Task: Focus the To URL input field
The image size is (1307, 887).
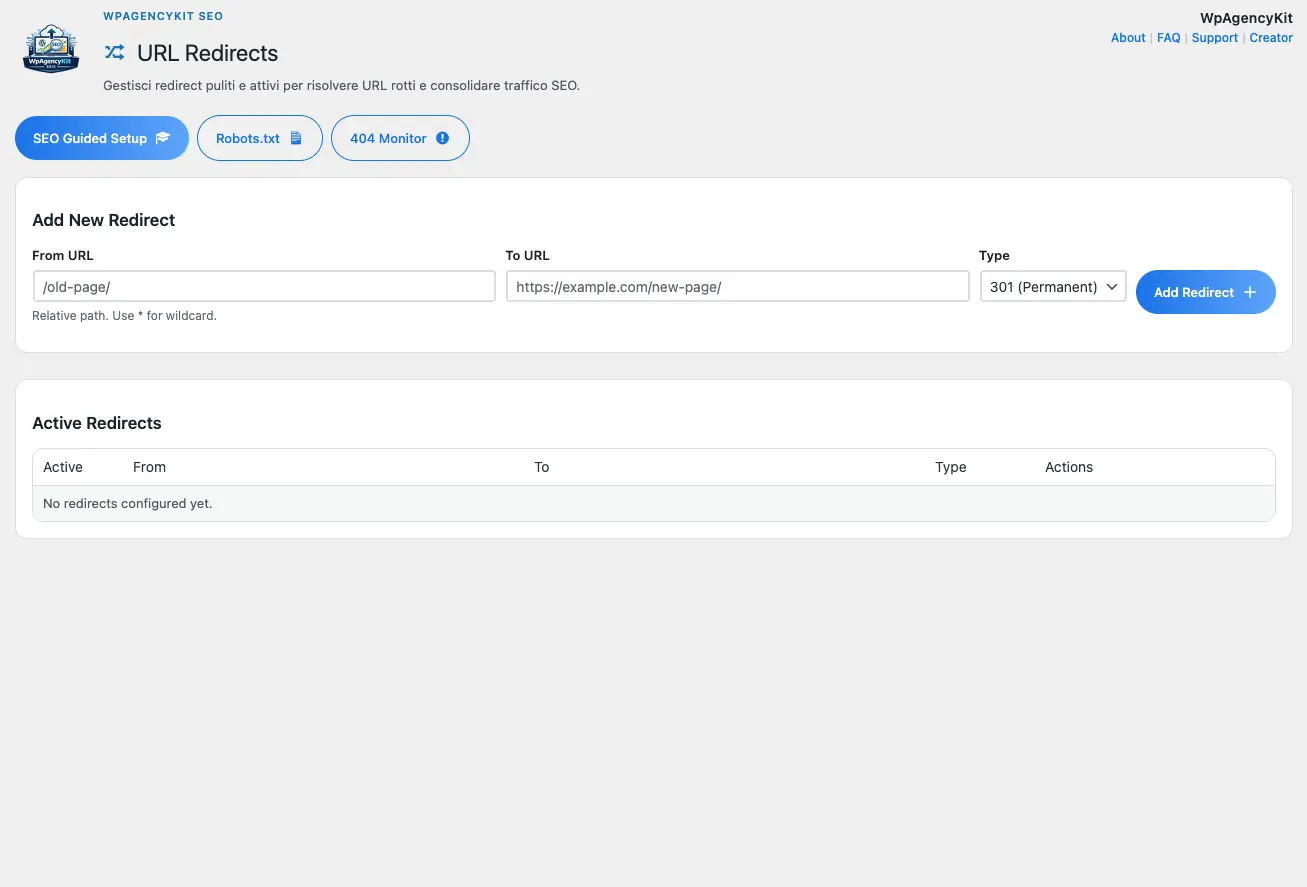Action: [x=738, y=286]
